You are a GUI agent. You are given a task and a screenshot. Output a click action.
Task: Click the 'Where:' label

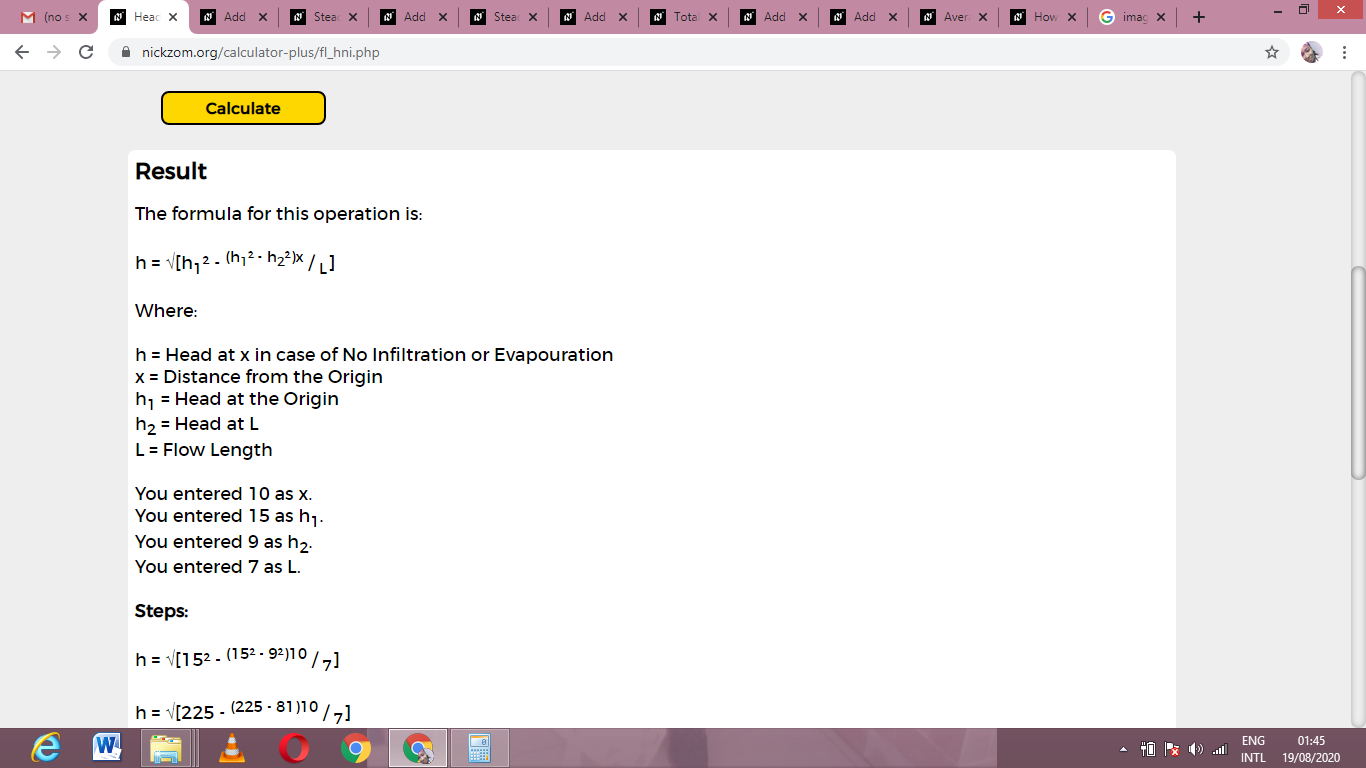[166, 311]
